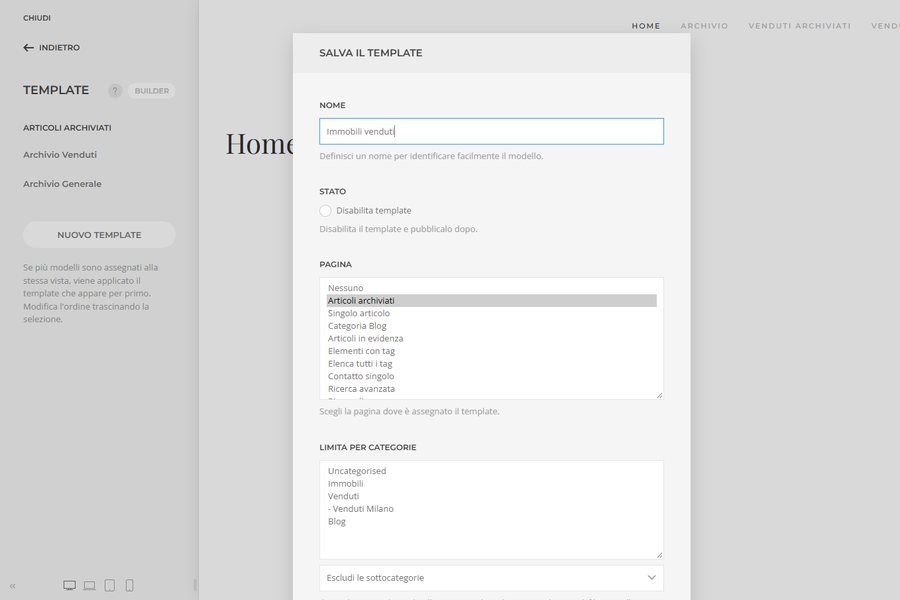The image size is (900, 600).
Task: Select Singolo articolo in Pagina list
Action: click(491, 313)
